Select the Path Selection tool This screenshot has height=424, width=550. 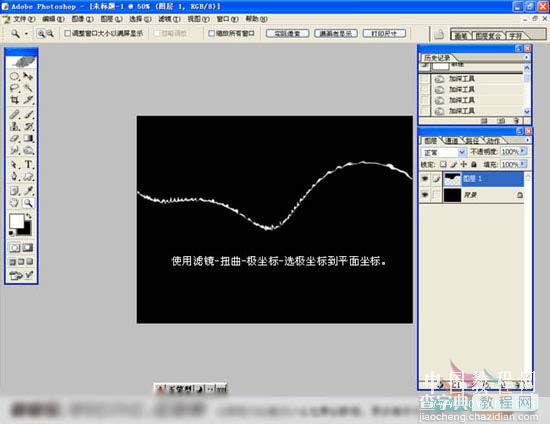click(14, 164)
